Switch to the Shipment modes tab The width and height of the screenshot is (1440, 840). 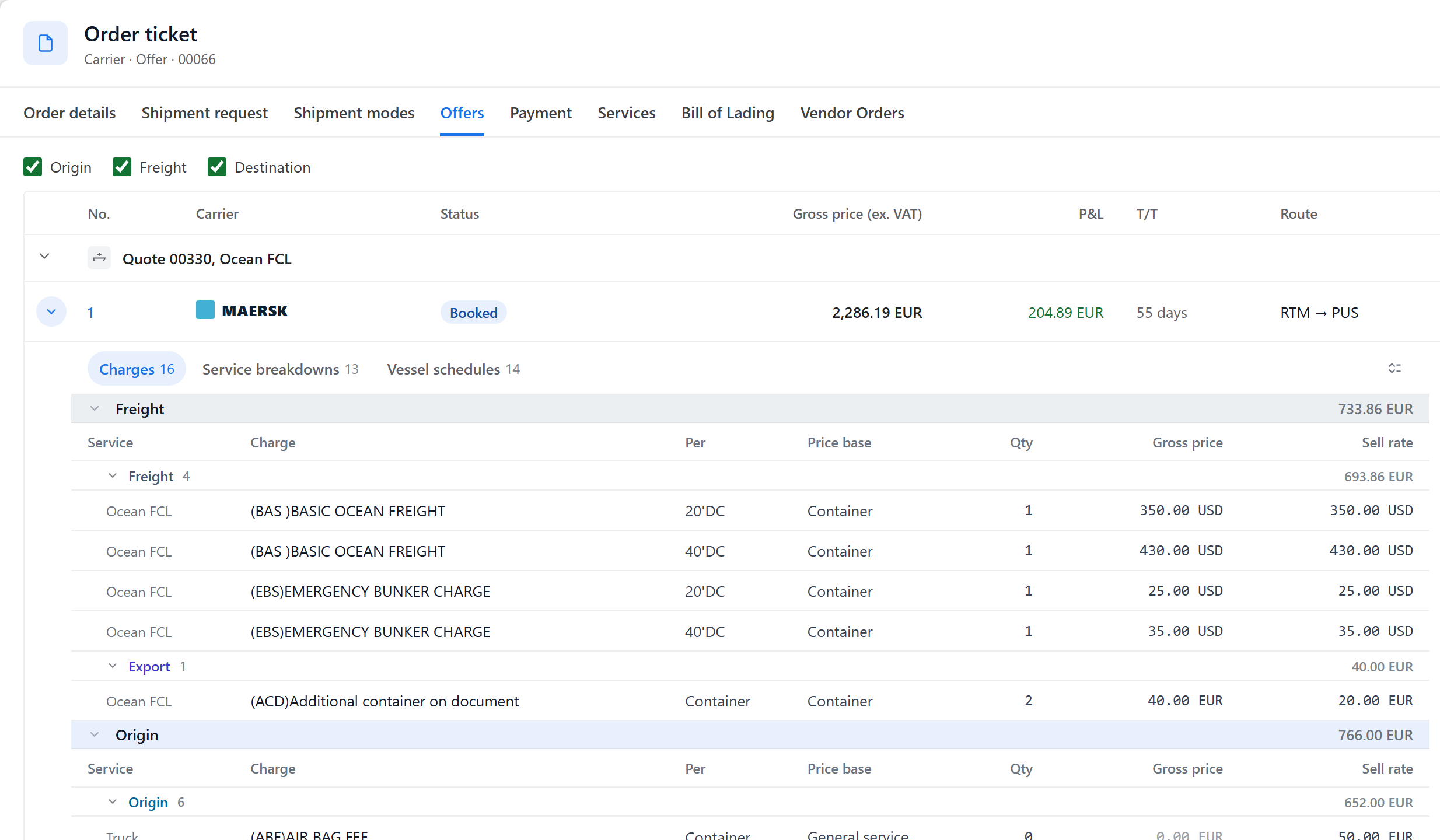(x=354, y=113)
